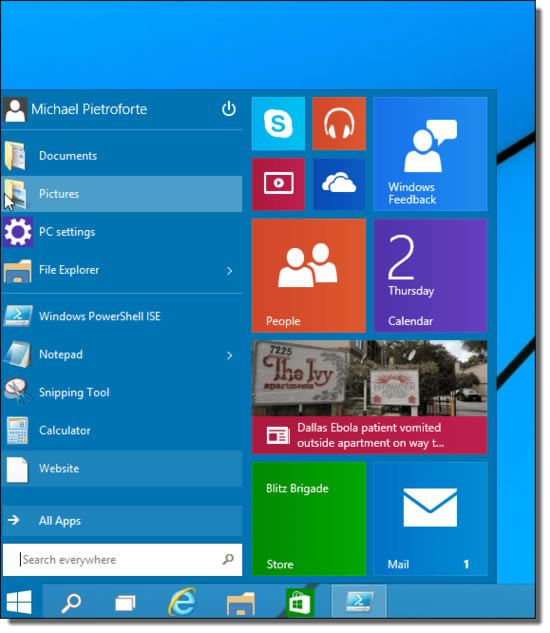Open All Apps list

pyautogui.click(x=122, y=520)
